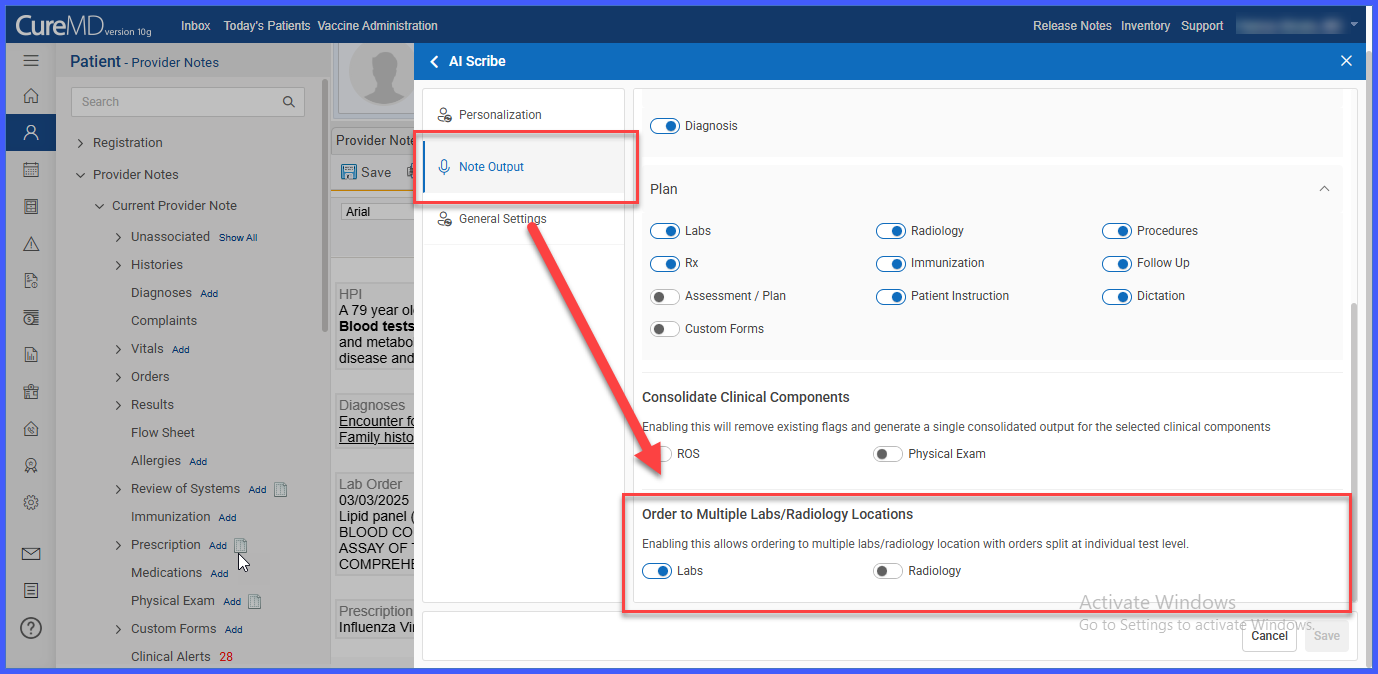
Task: Open the mail envelope icon
Action: tap(31, 554)
